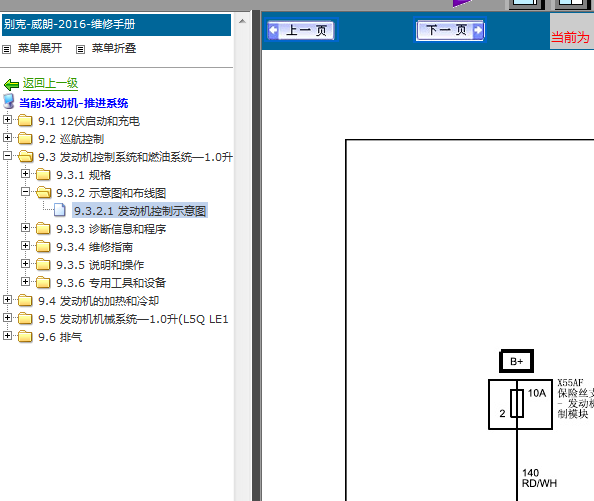Click left arrow icon on 上一页 button
The height and width of the screenshot is (501, 594).
pyautogui.click(x=274, y=30)
